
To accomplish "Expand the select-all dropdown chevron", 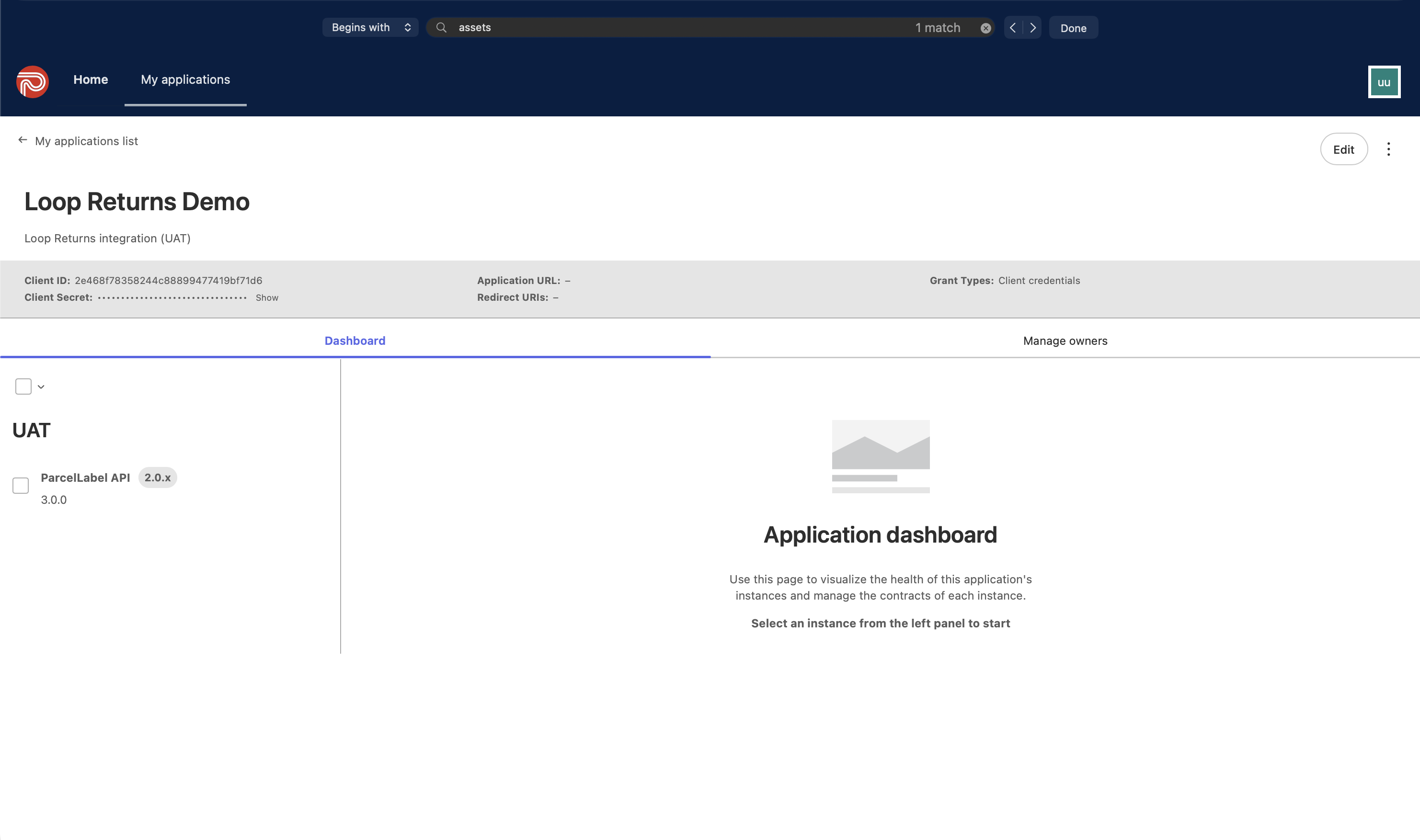I will [41, 387].
